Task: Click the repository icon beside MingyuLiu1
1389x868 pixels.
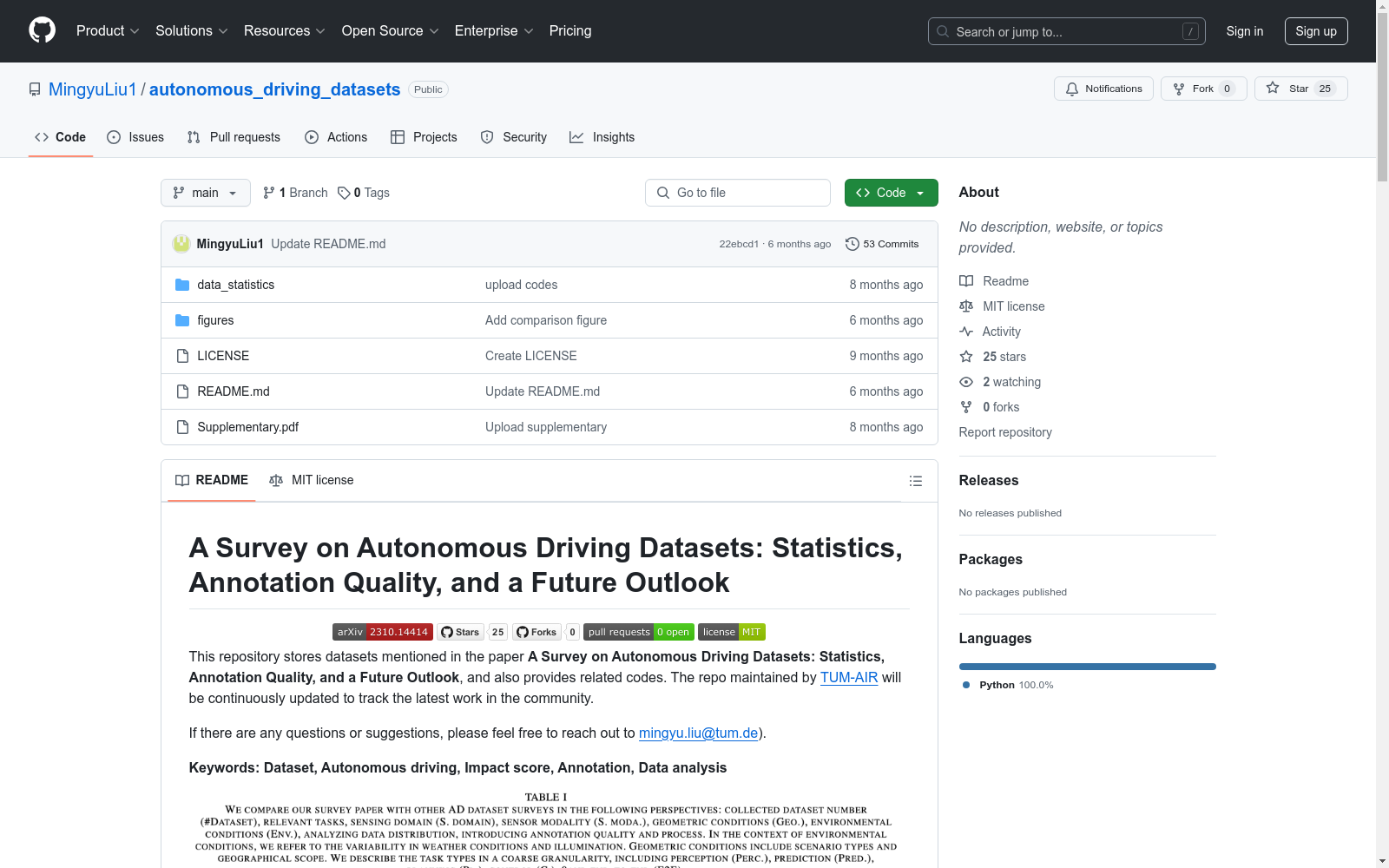Action: point(35,89)
